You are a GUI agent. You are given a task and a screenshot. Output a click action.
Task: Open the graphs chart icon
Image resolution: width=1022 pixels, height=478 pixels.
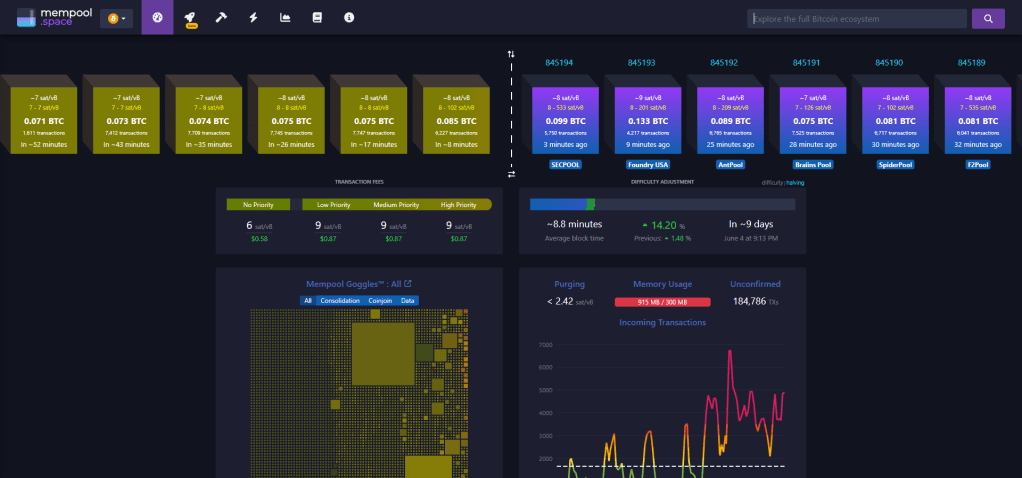tap(285, 17)
